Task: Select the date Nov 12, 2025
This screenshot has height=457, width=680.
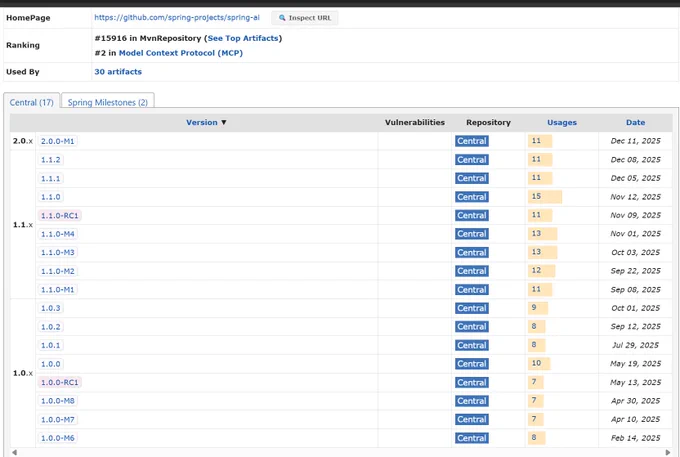Action: point(635,197)
